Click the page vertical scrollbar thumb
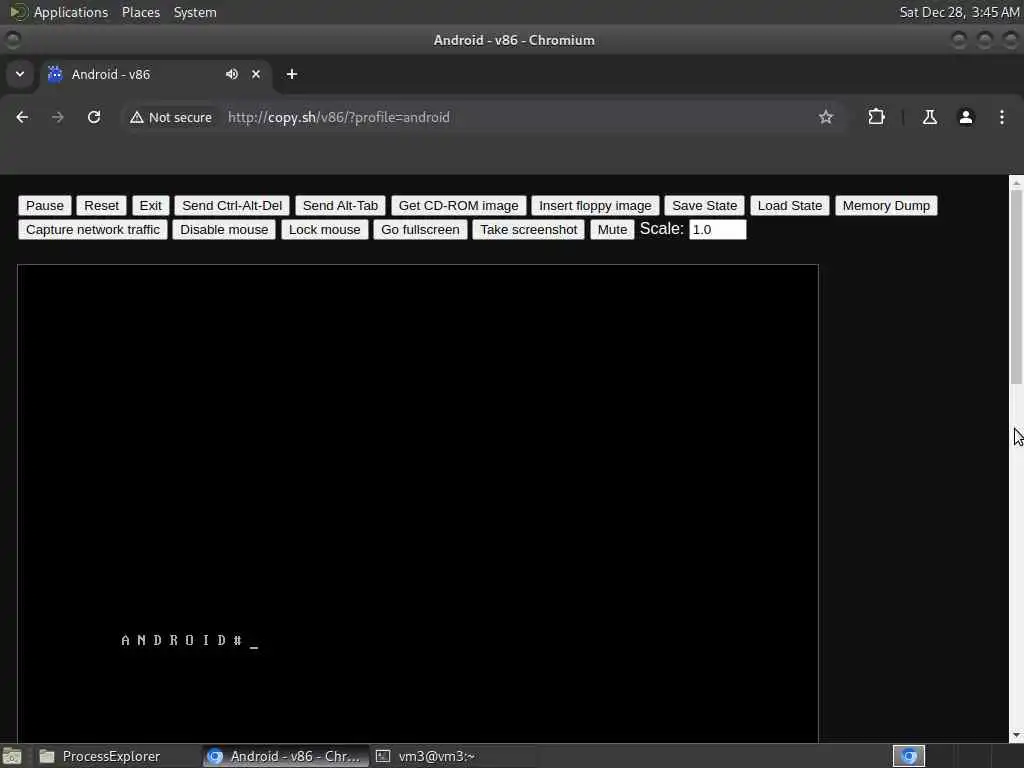This screenshot has width=1024, height=768. pyautogui.click(x=1016, y=286)
